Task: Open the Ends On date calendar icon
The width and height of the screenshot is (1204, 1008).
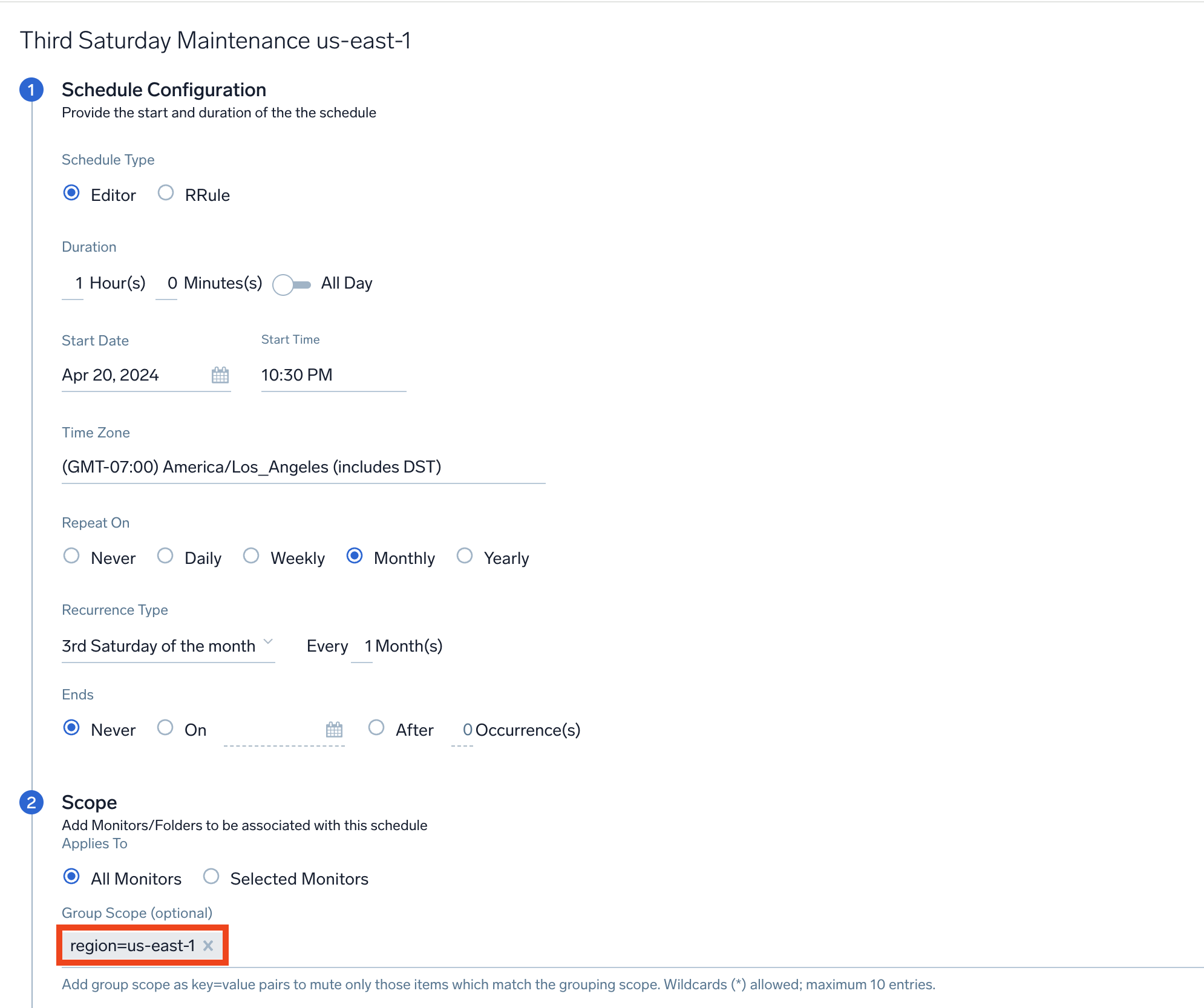Action: tap(334, 730)
